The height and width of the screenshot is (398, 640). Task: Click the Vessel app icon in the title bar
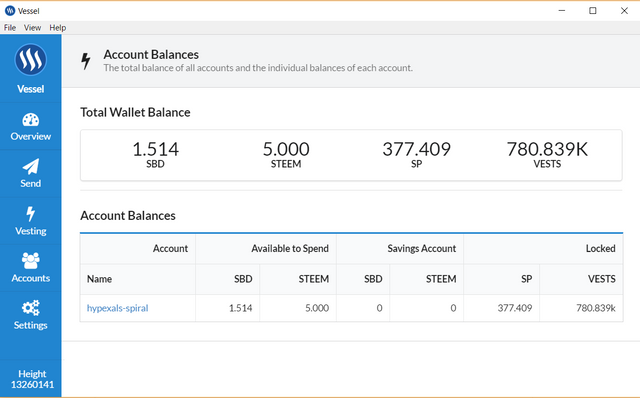pos(10,11)
